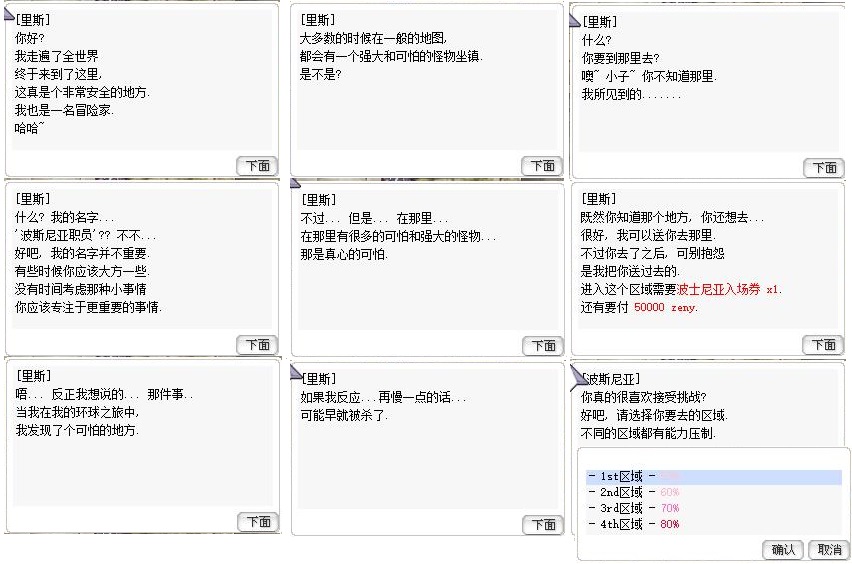Click 下面 in the 你要到那里去 dialog
The image size is (852, 564).
pos(823,168)
